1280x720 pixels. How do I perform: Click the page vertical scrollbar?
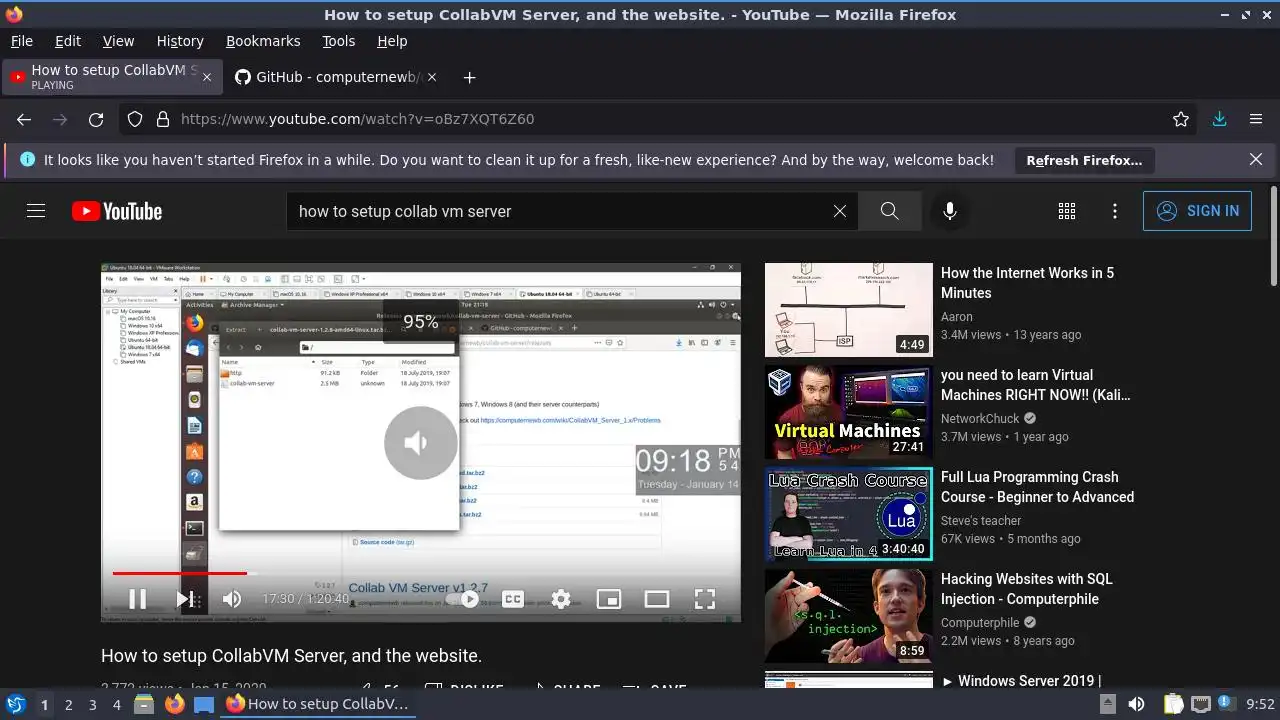(1273, 235)
